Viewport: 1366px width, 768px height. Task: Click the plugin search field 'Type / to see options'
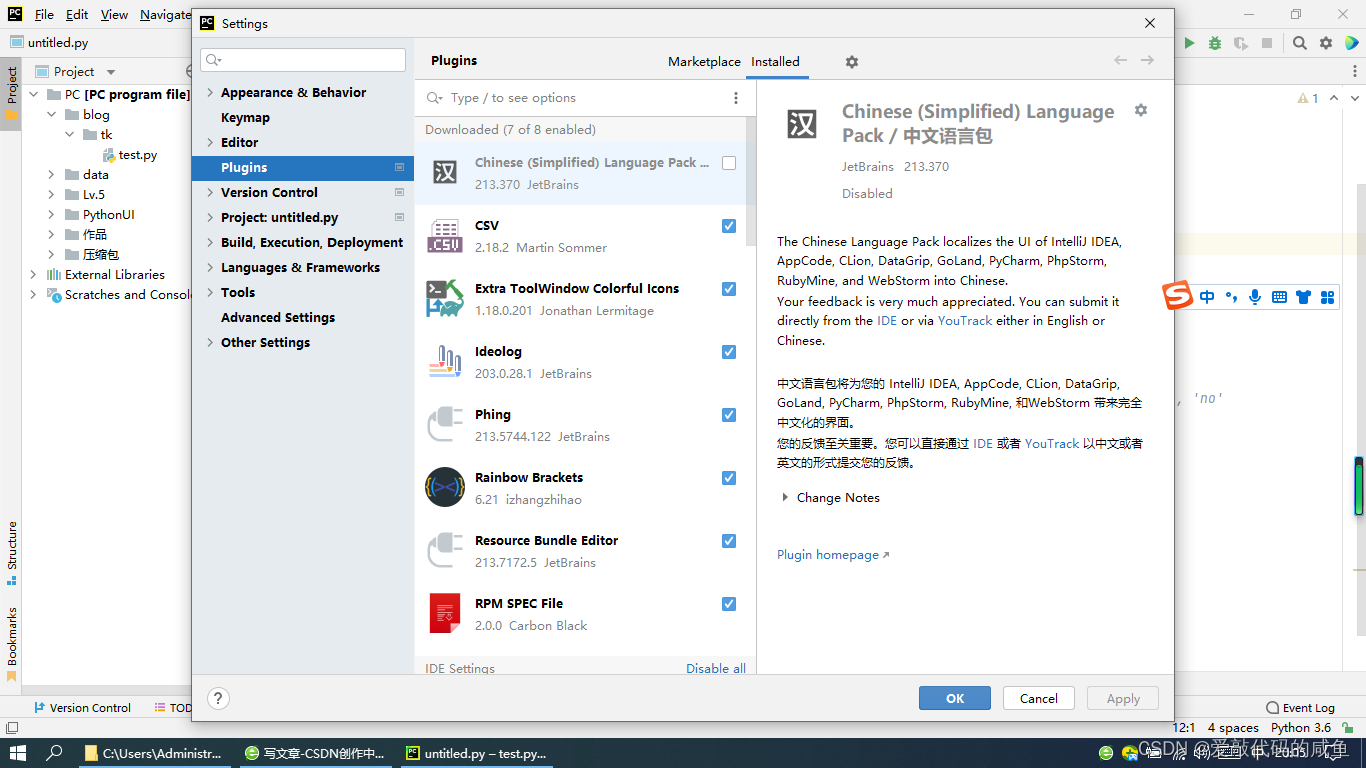(575, 98)
